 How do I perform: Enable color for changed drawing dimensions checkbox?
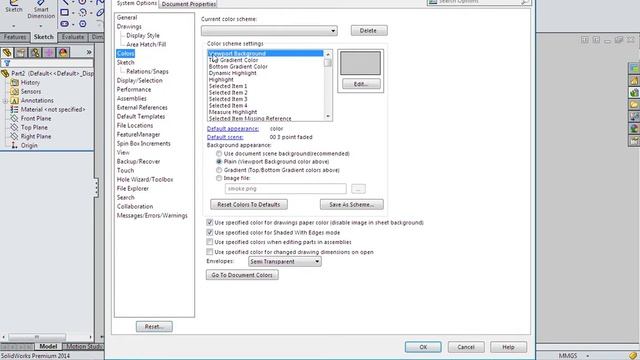[x=210, y=252]
